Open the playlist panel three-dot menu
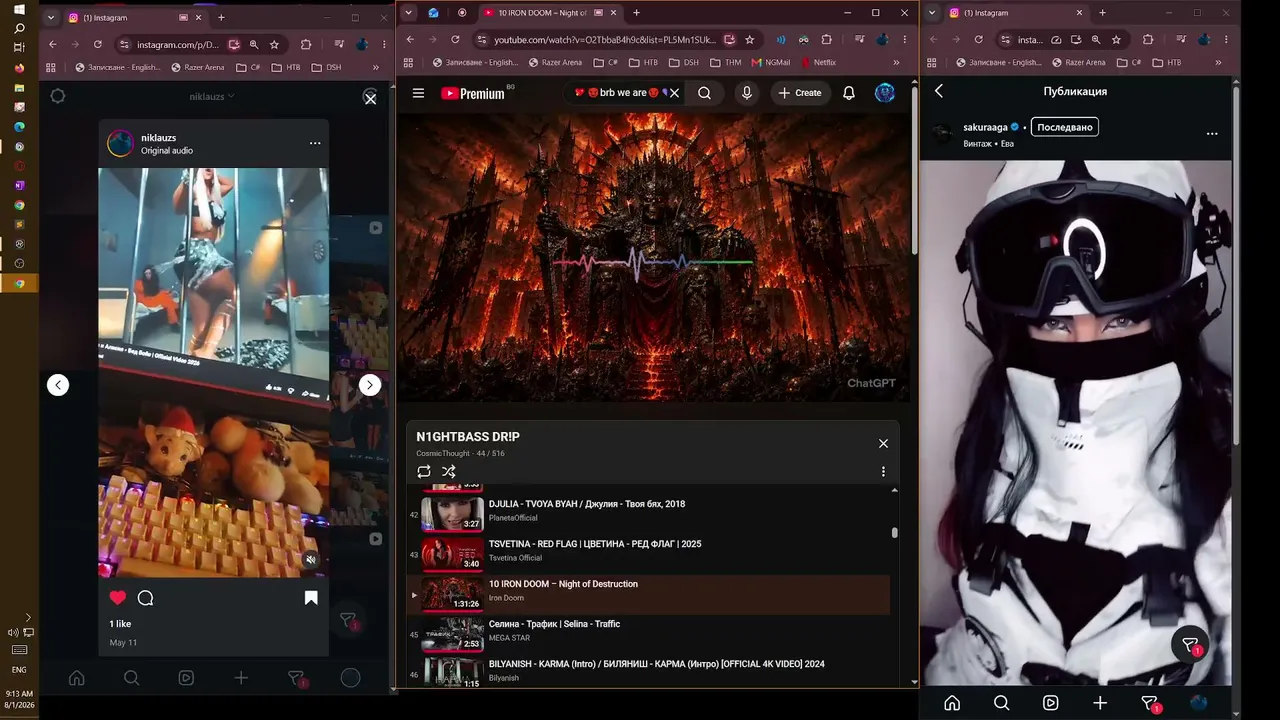The image size is (1280, 720). 883,472
